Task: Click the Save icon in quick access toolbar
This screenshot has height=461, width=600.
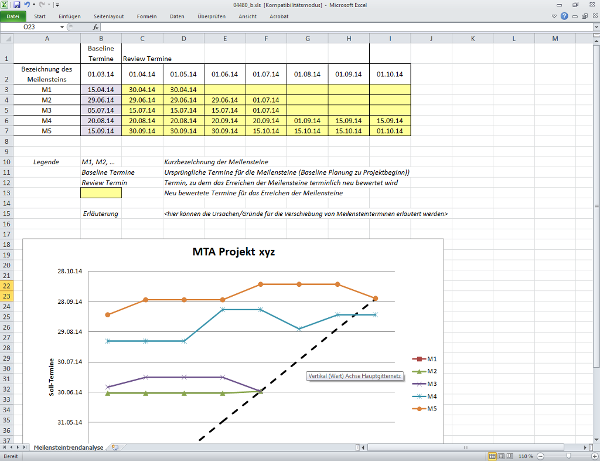Action: [x=16, y=5]
